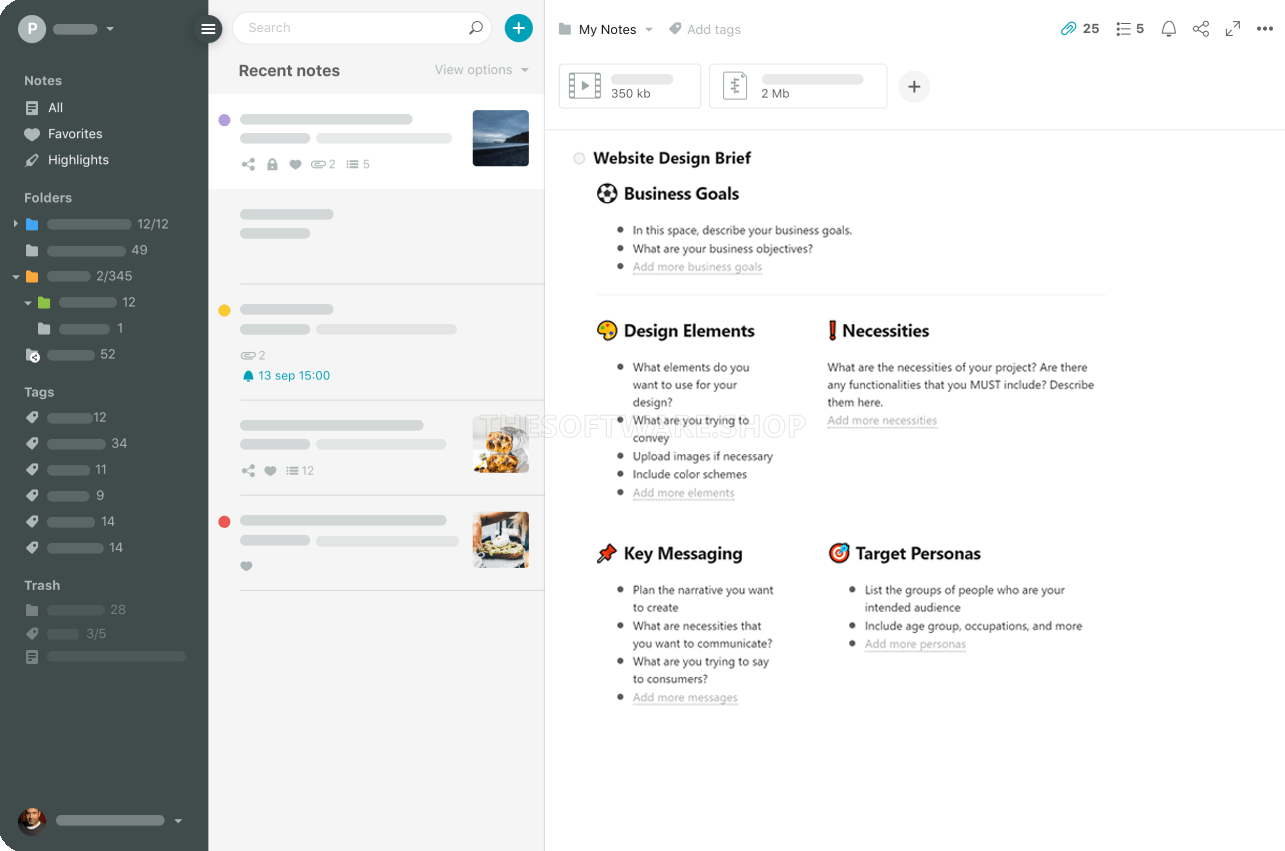Open the View options dropdown

pos(481,70)
